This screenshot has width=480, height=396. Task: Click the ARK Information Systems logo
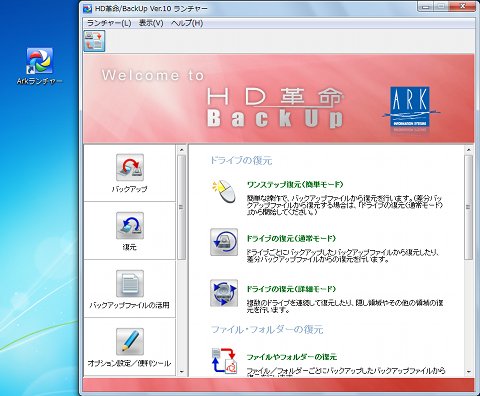[410, 107]
